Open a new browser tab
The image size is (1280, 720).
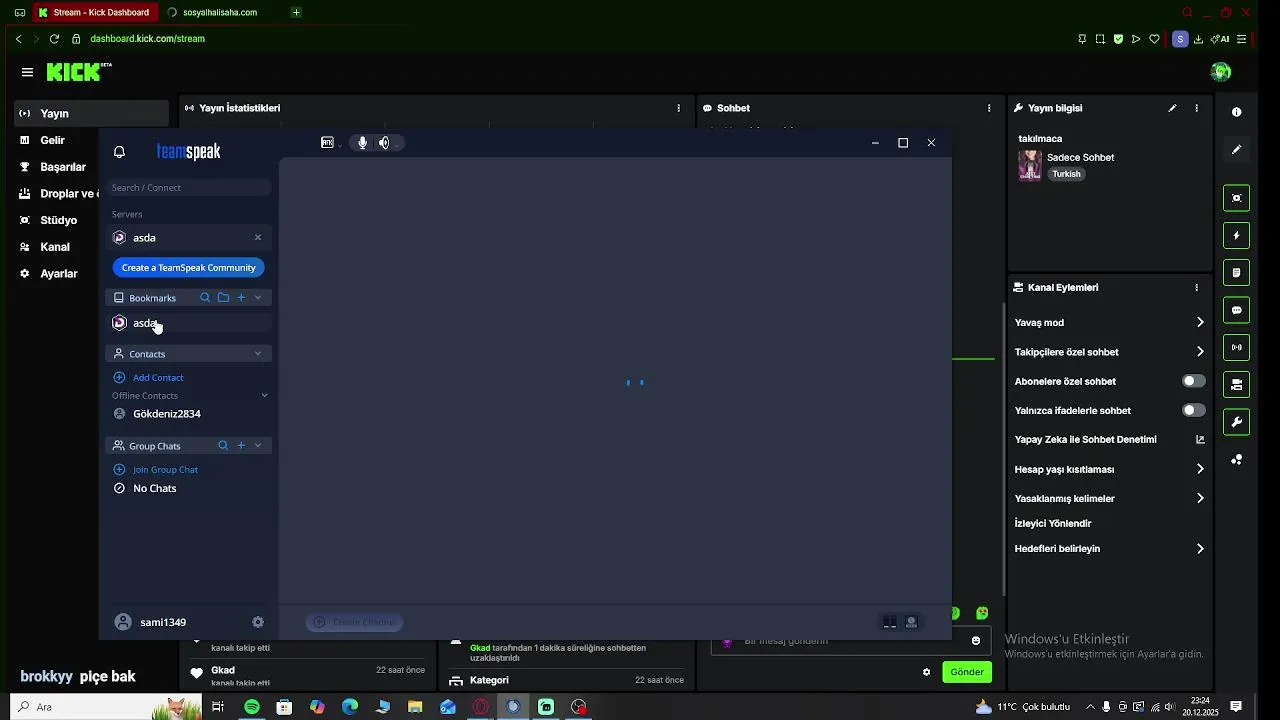(296, 12)
